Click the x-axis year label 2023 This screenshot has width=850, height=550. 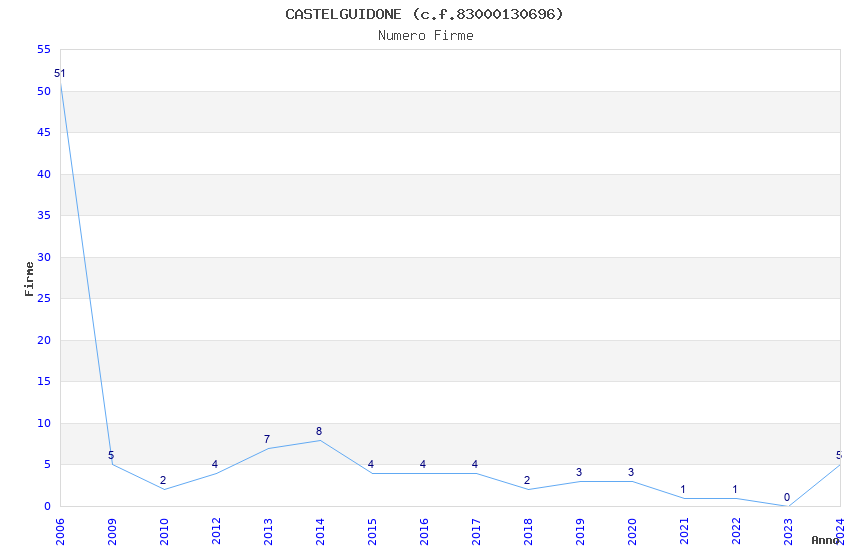789,532
